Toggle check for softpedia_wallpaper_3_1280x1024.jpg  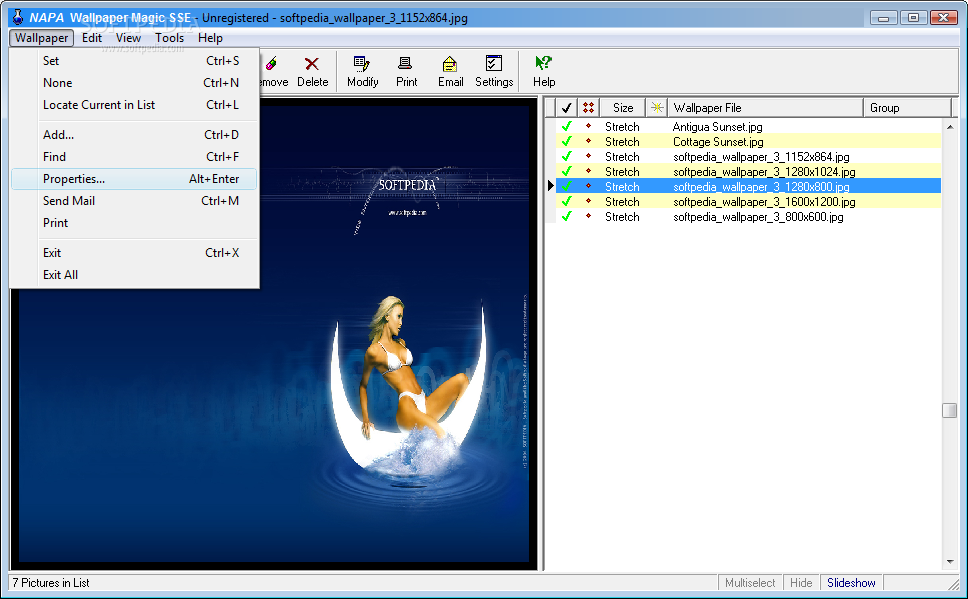point(566,172)
